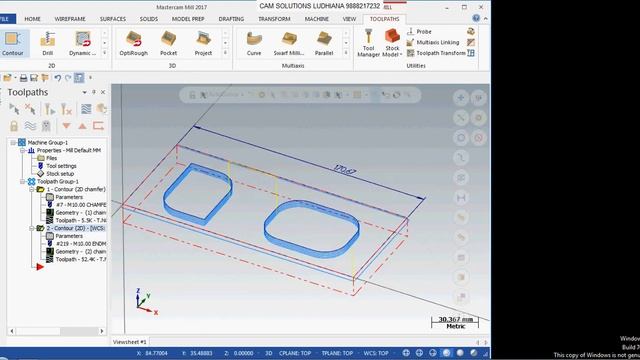
Task: Switch to the SOLIDS ribbon tab
Action: [x=149, y=19]
